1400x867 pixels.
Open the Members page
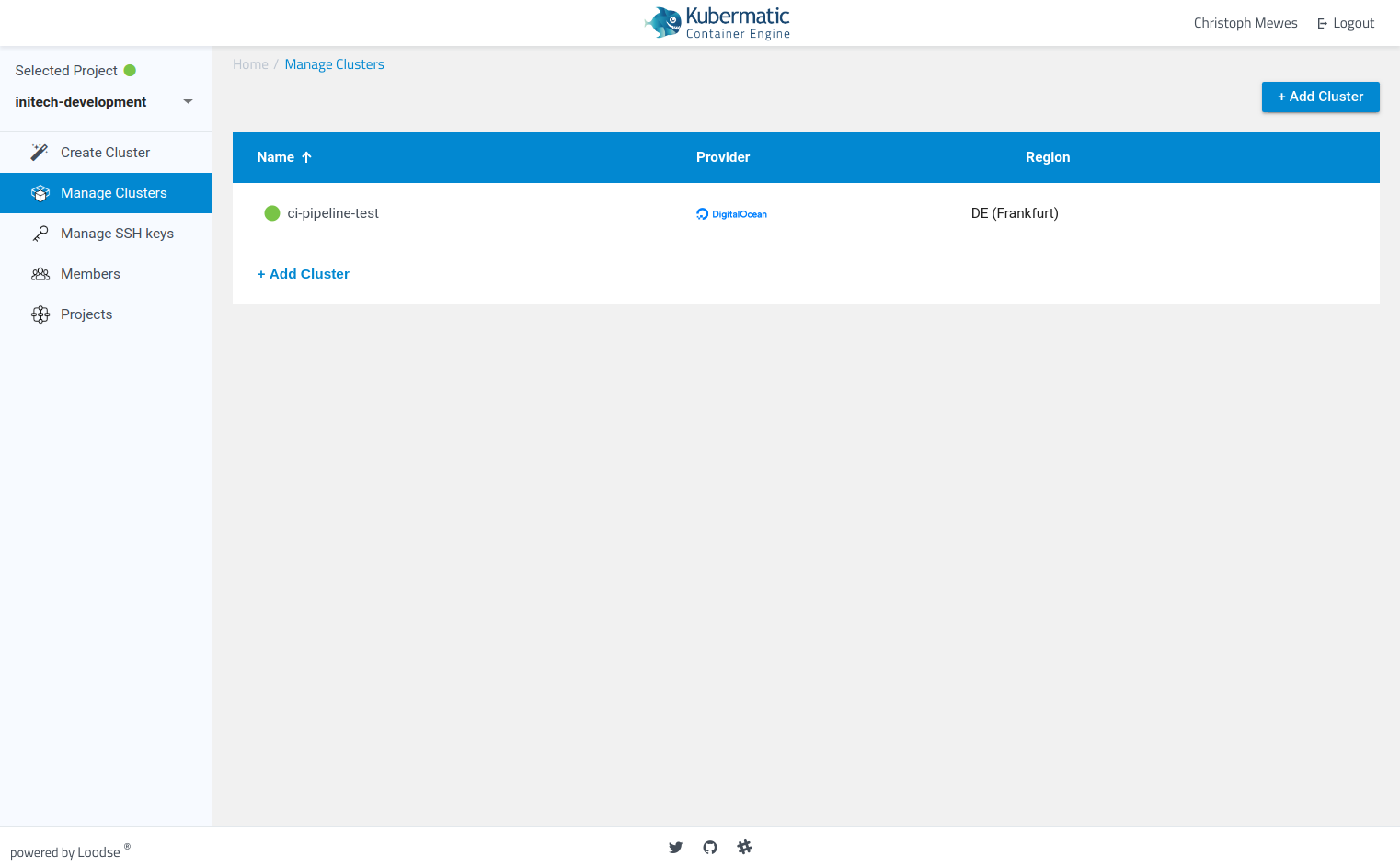click(106, 274)
